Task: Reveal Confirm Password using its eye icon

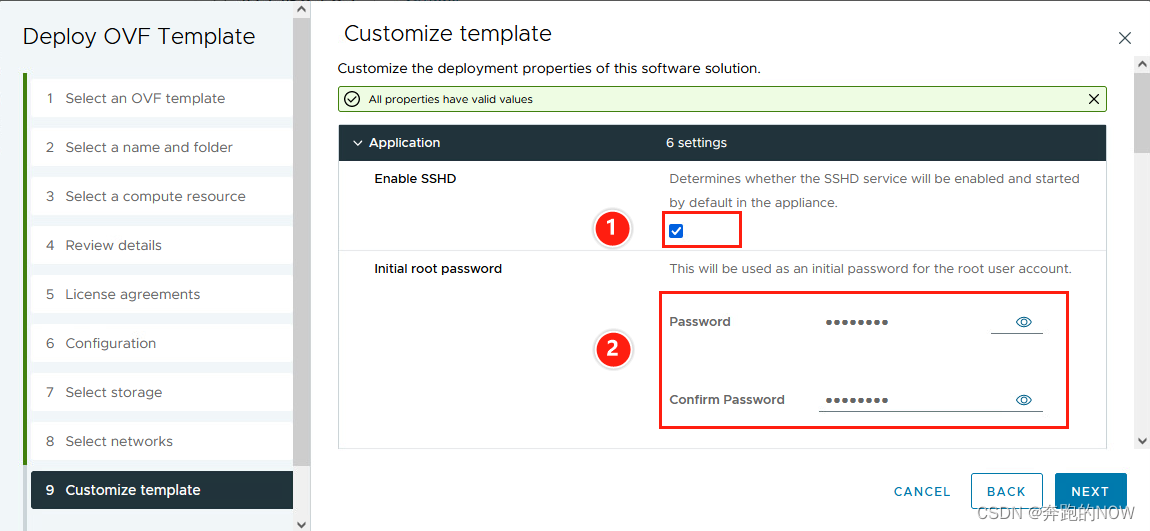Action: click(x=1024, y=400)
